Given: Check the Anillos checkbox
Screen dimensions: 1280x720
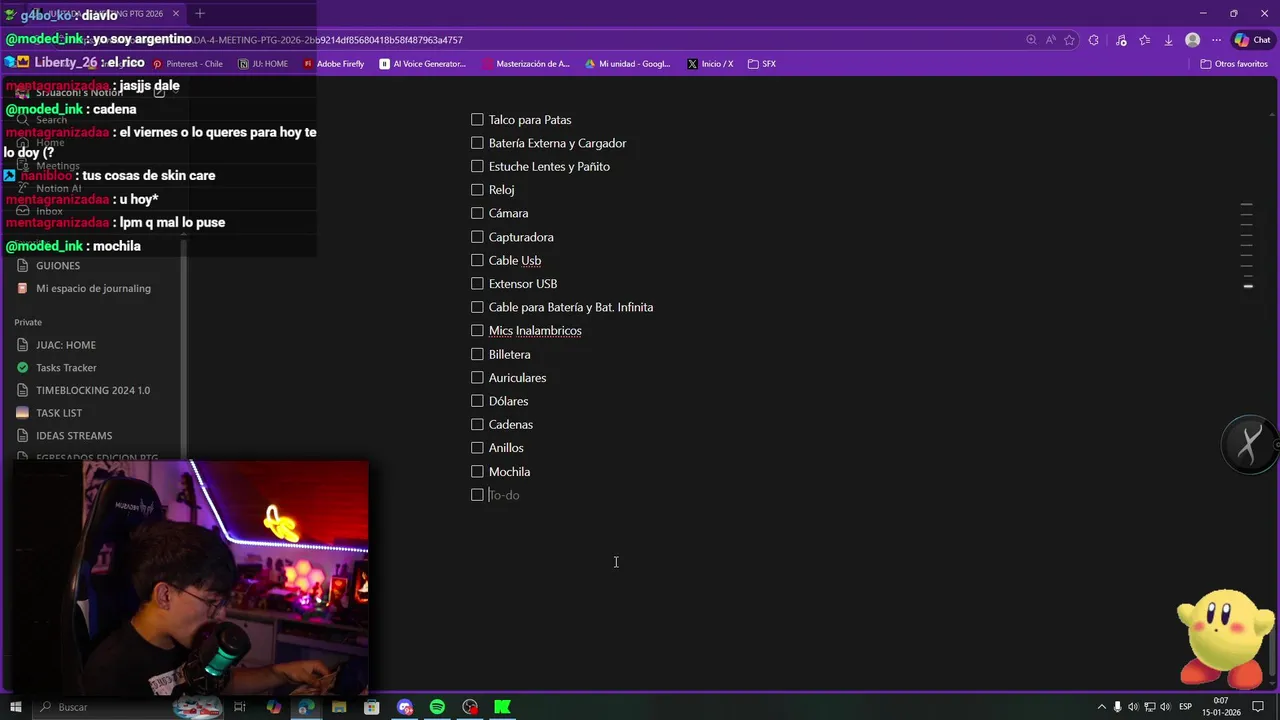Looking at the screenshot, I should click(x=477, y=448).
